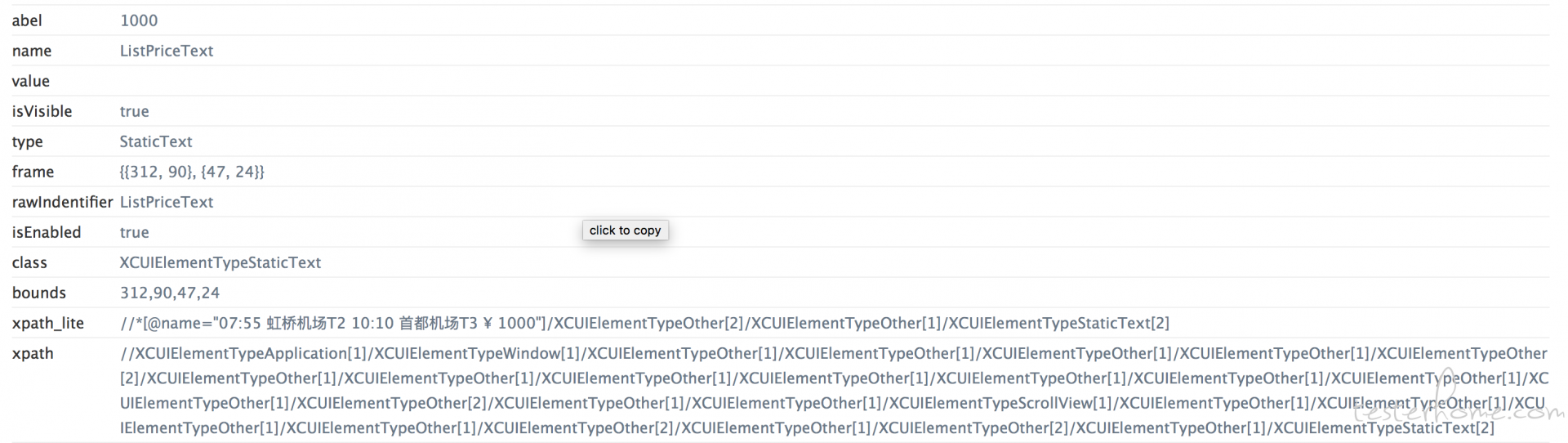Click the empty value field row
The width and height of the screenshot is (1568, 443).
780,81
